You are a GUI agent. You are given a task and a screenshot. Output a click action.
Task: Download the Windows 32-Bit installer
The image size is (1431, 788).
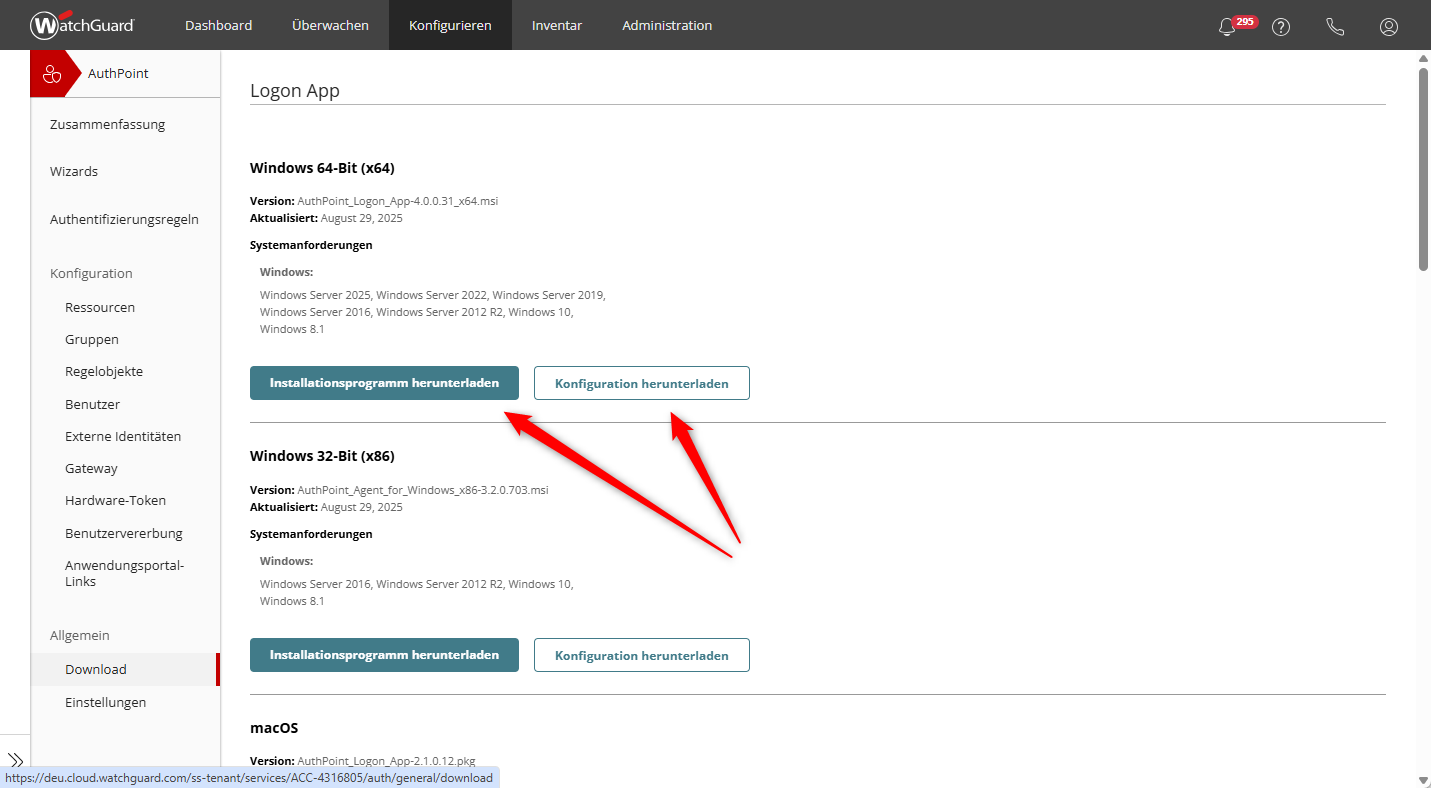(384, 655)
